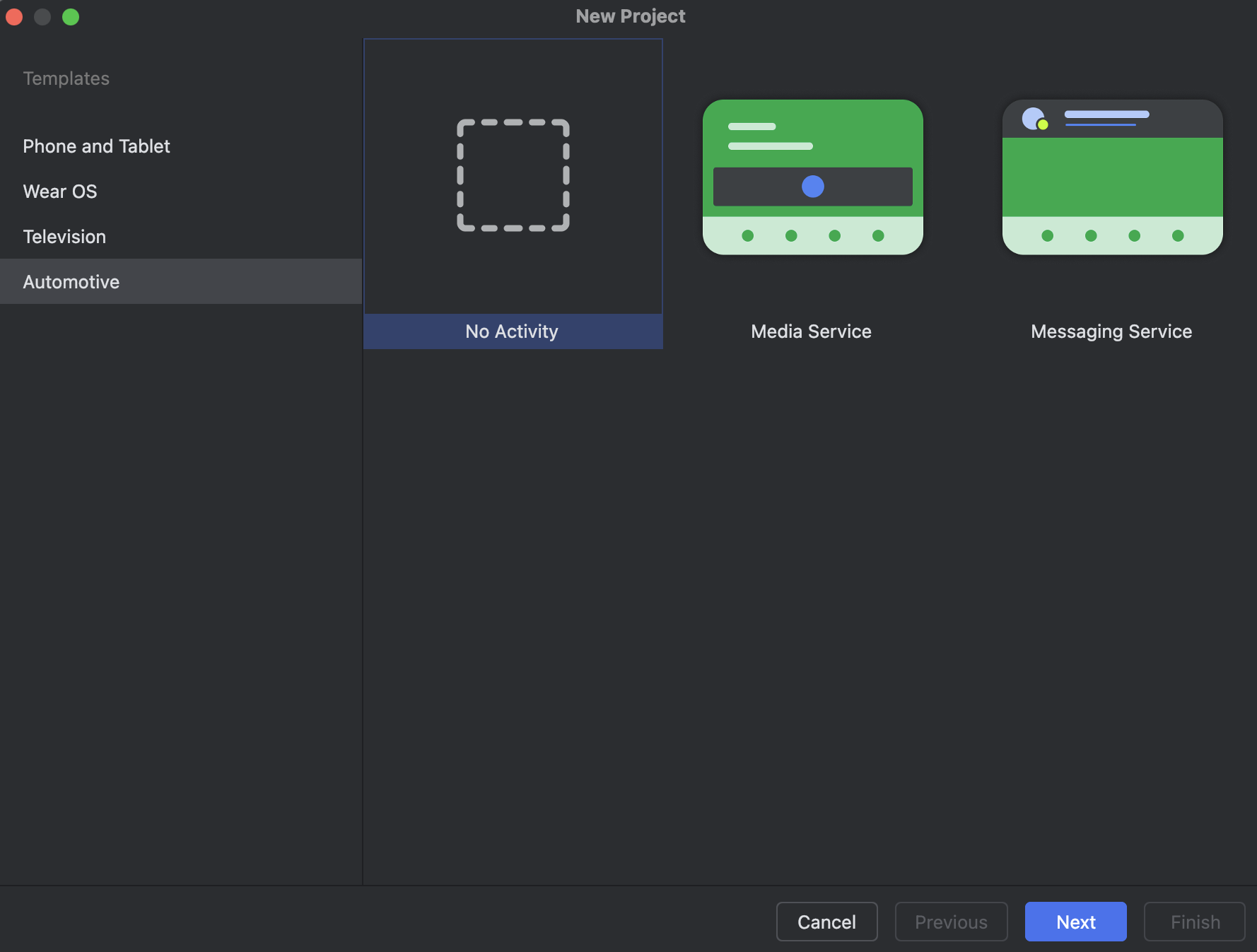
Task: Close the New Project window with red button
Action: (14, 17)
